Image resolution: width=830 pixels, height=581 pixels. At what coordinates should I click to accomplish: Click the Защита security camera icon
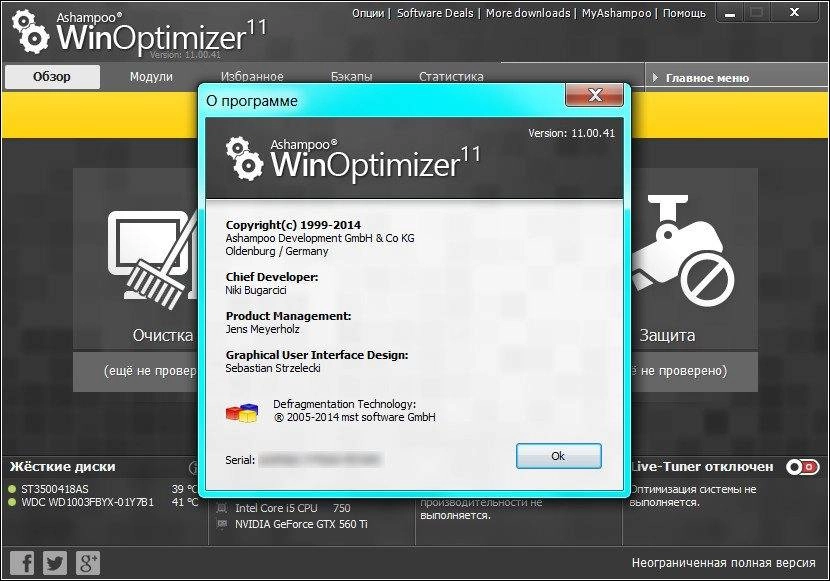[683, 251]
